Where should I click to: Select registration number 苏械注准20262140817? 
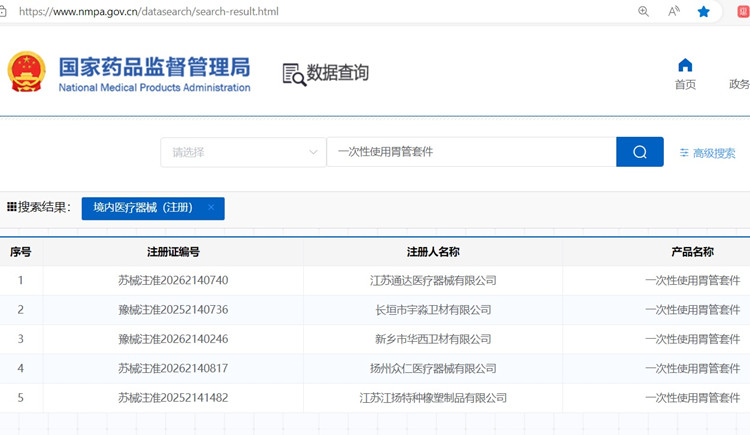(x=173, y=368)
